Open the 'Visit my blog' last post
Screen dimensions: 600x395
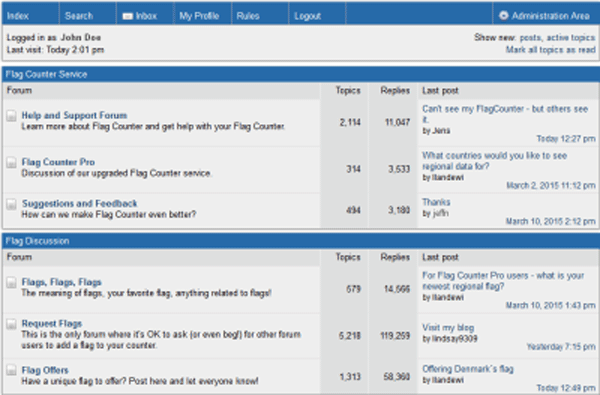[x=448, y=328]
